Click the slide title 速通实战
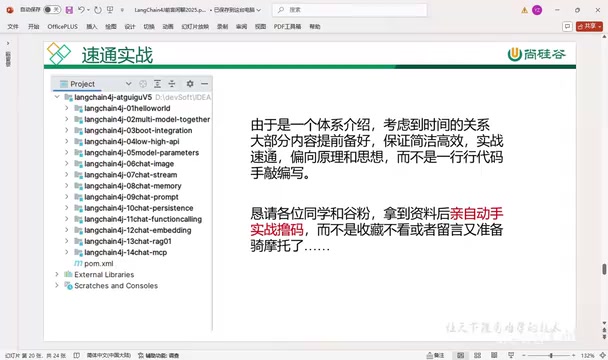The width and height of the screenshot is (608, 360). tap(117, 55)
